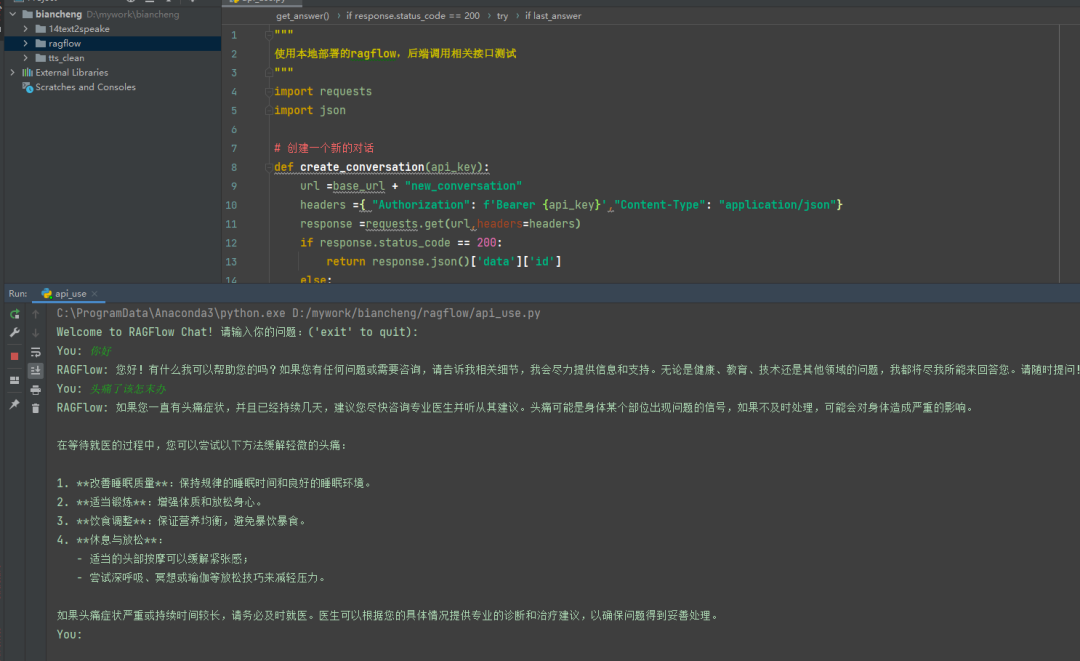Move up the stack trace arrow
1080x661 pixels.
click(36, 314)
